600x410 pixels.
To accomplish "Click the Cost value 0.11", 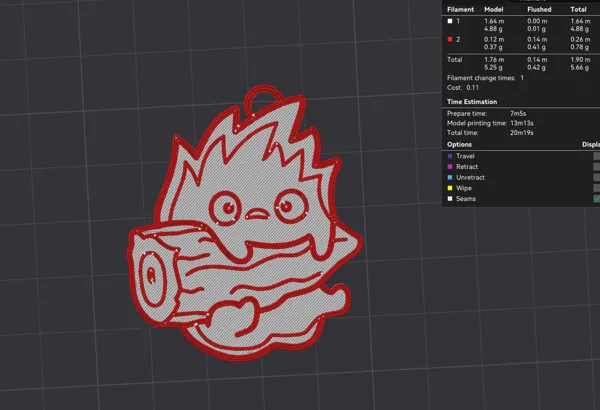I will point(473,88).
